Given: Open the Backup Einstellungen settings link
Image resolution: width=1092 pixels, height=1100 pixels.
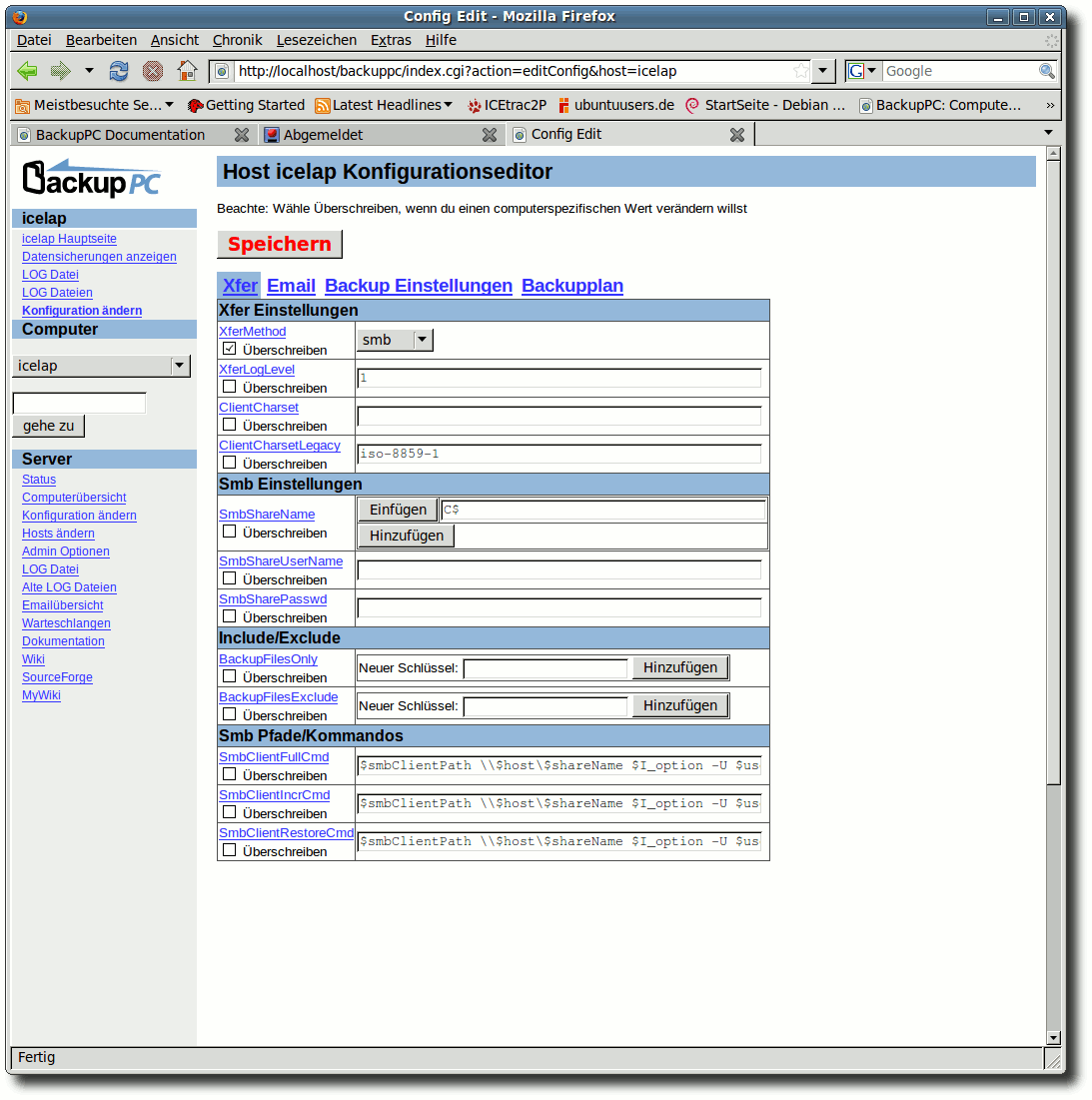Looking at the screenshot, I should coord(419,286).
